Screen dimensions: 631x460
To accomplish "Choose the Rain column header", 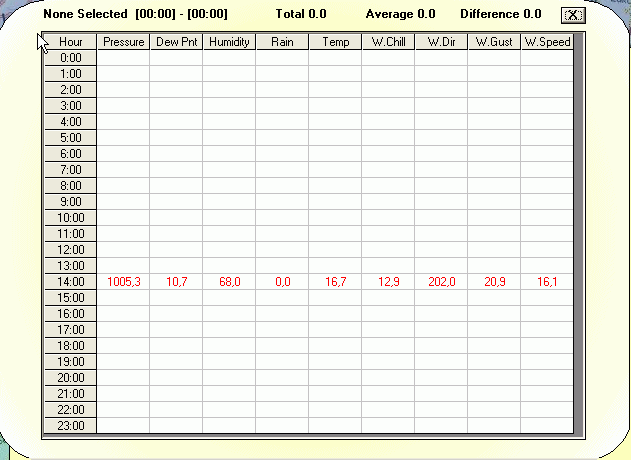I will click(x=282, y=42).
